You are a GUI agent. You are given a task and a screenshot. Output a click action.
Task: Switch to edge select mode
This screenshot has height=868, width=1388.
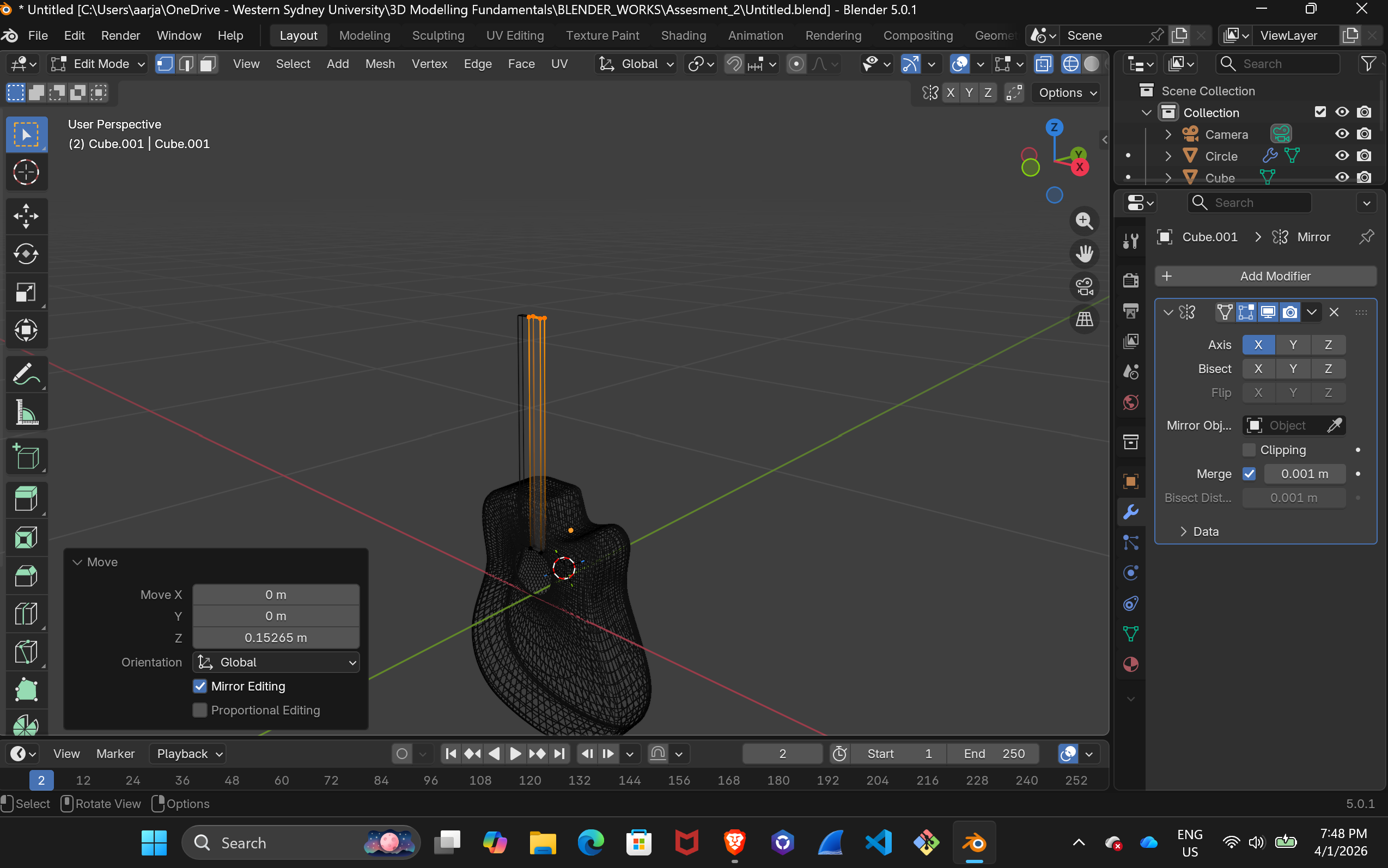186,64
